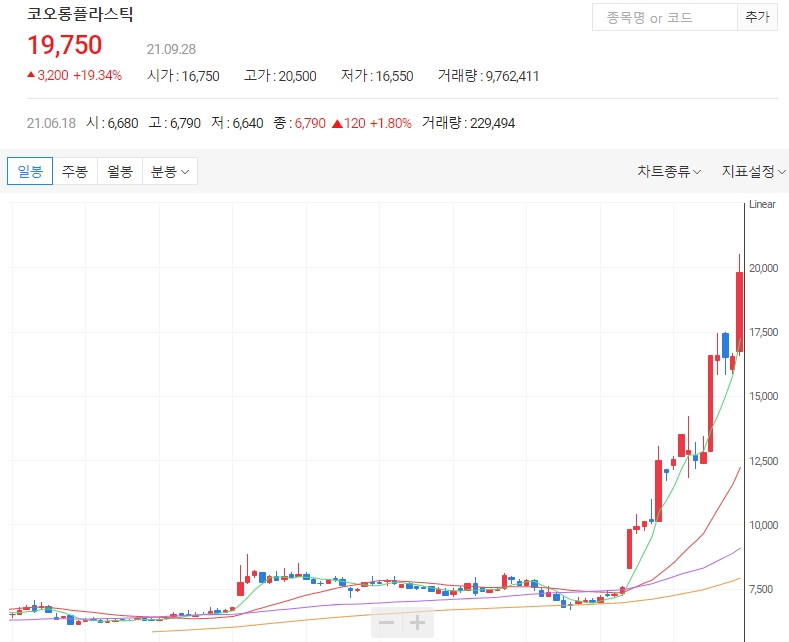Select the 일봉 daily chart tab
The image size is (789, 642).
(x=30, y=171)
